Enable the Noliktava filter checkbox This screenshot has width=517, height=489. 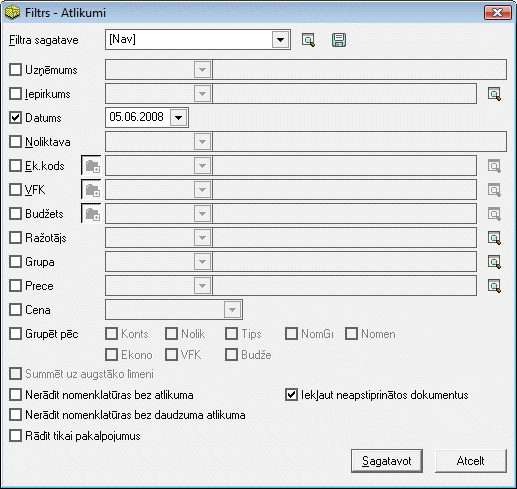click(15, 142)
